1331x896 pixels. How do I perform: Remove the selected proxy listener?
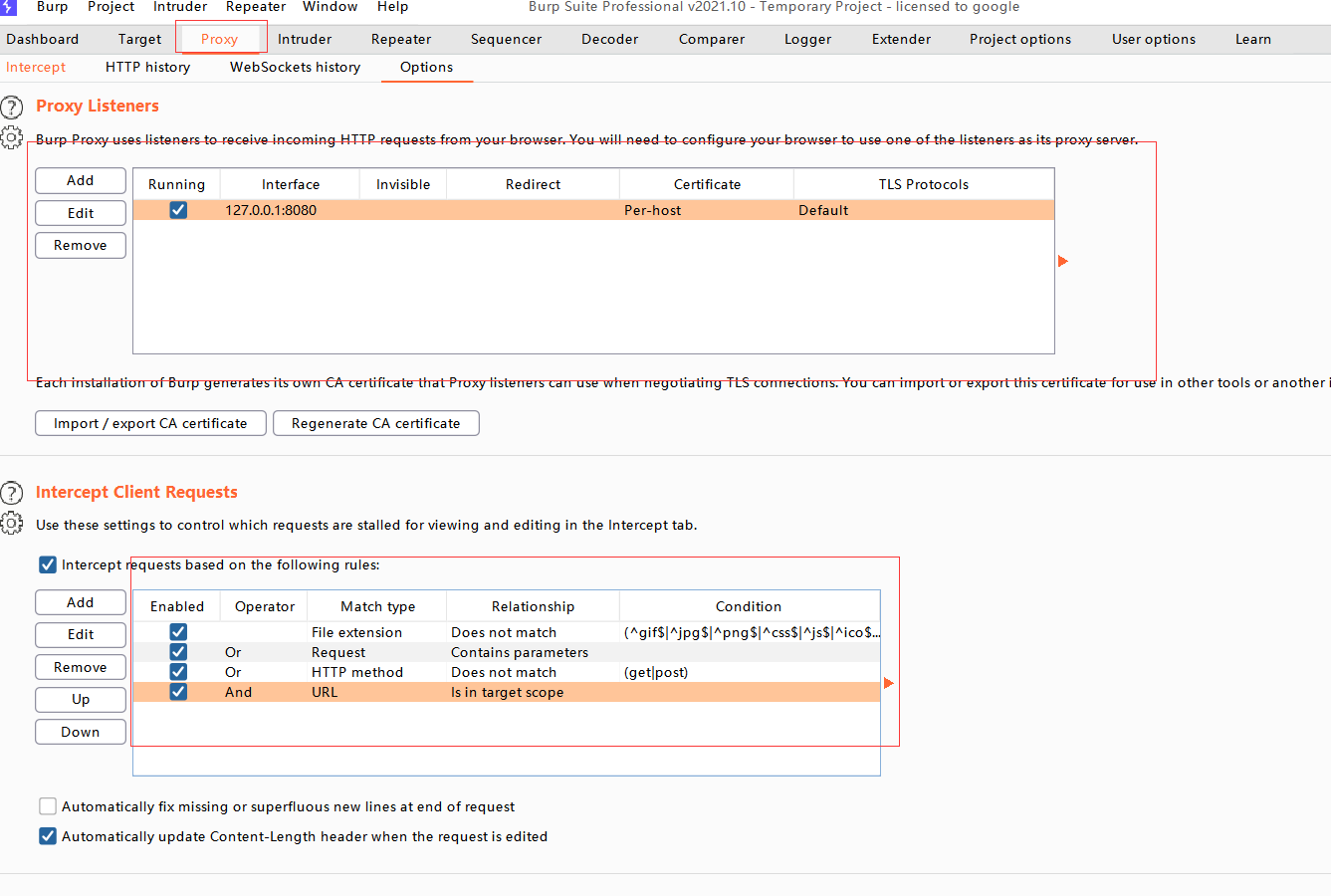(81, 245)
